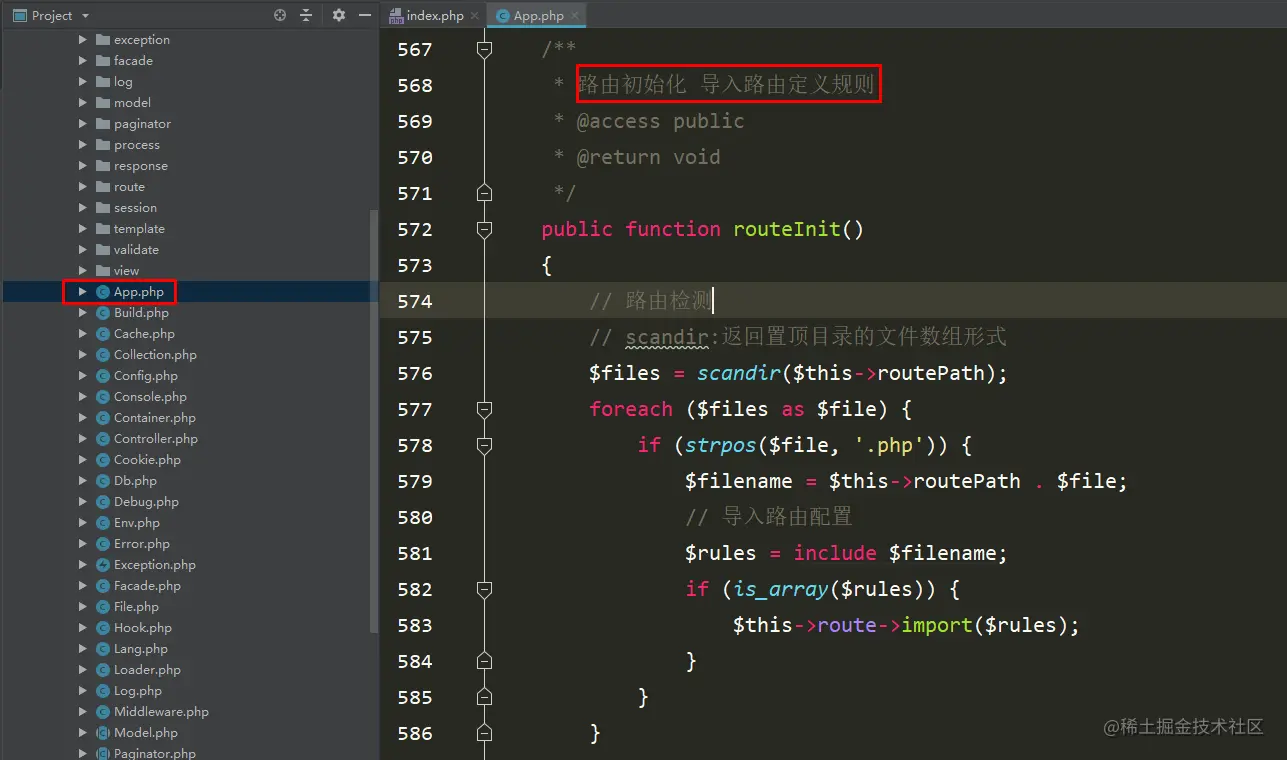The height and width of the screenshot is (760, 1287).
Task: Click the Exception.php lightning icon
Action: 103,565
